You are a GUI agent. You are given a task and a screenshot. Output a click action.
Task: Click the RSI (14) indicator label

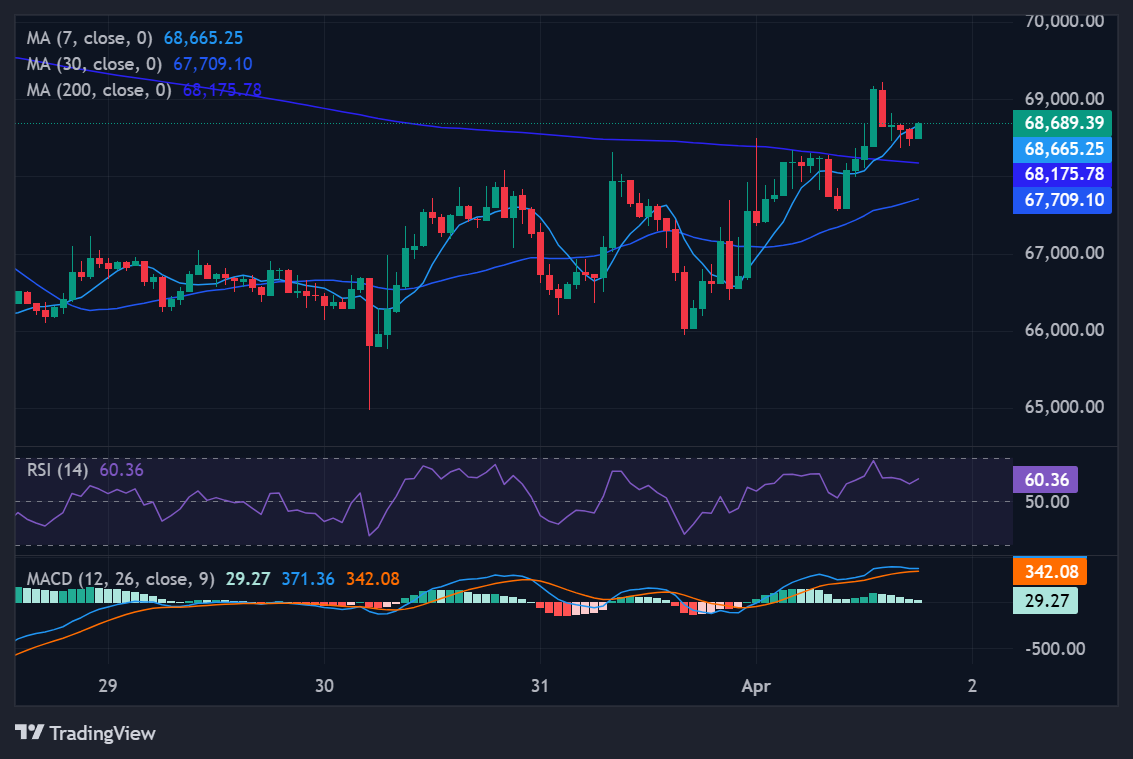coord(57,469)
